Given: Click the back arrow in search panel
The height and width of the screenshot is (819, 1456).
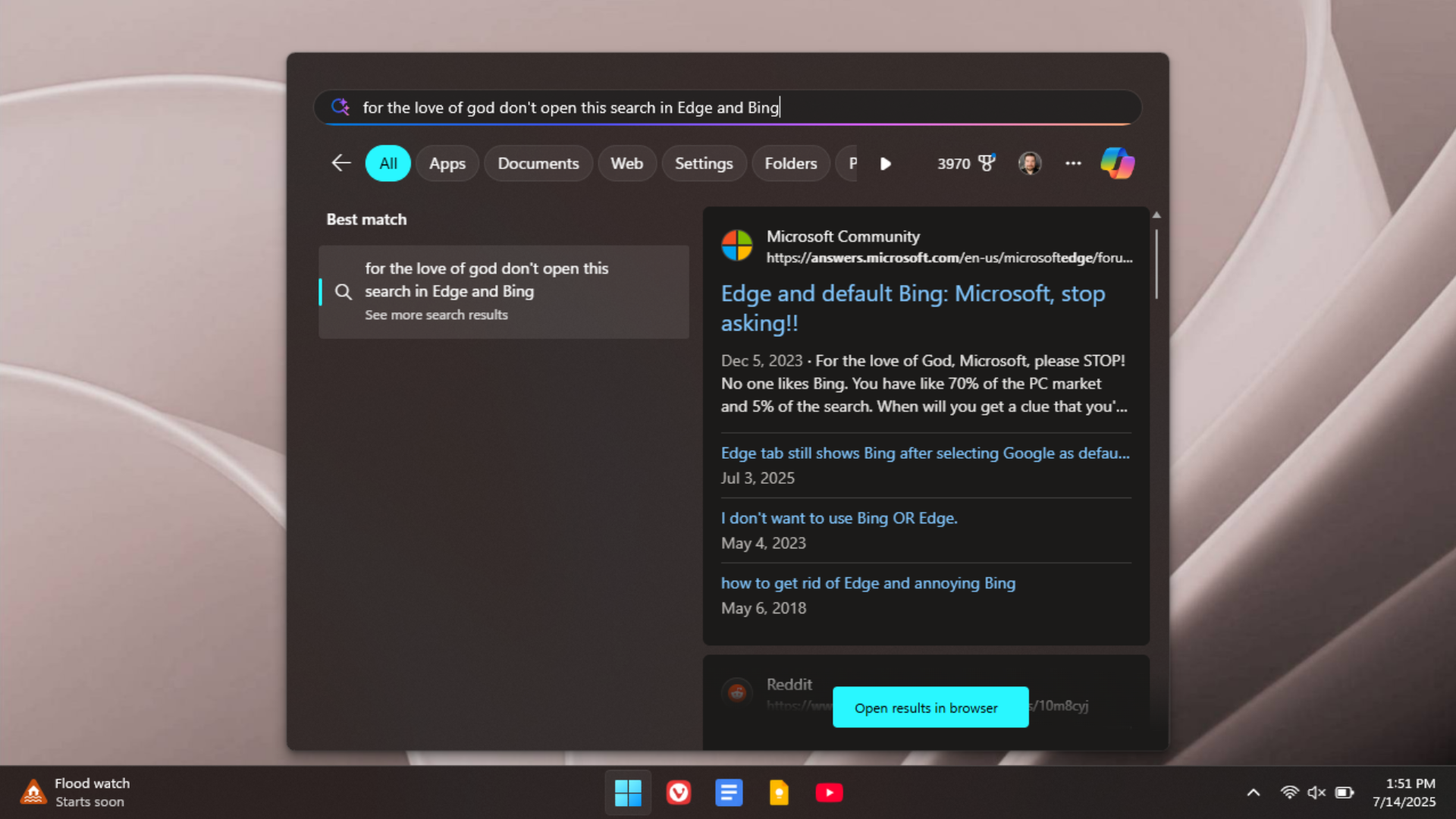Looking at the screenshot, I should point(341,163).
